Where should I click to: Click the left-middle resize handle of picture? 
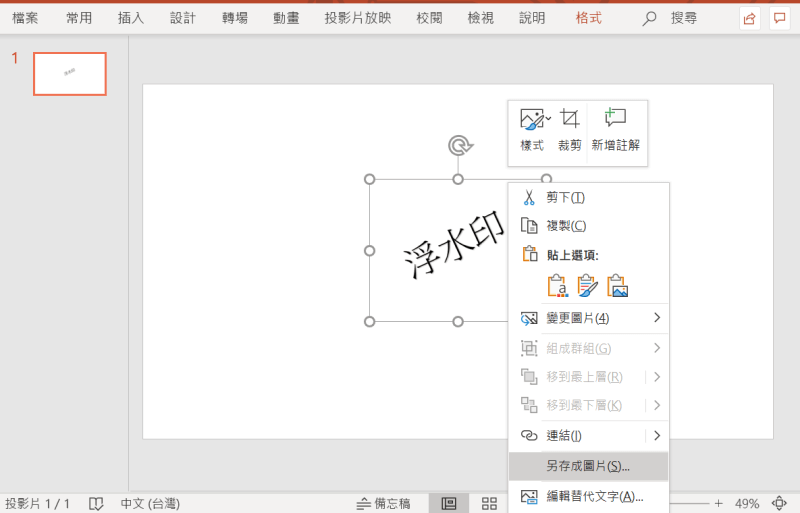click(369, 251)
